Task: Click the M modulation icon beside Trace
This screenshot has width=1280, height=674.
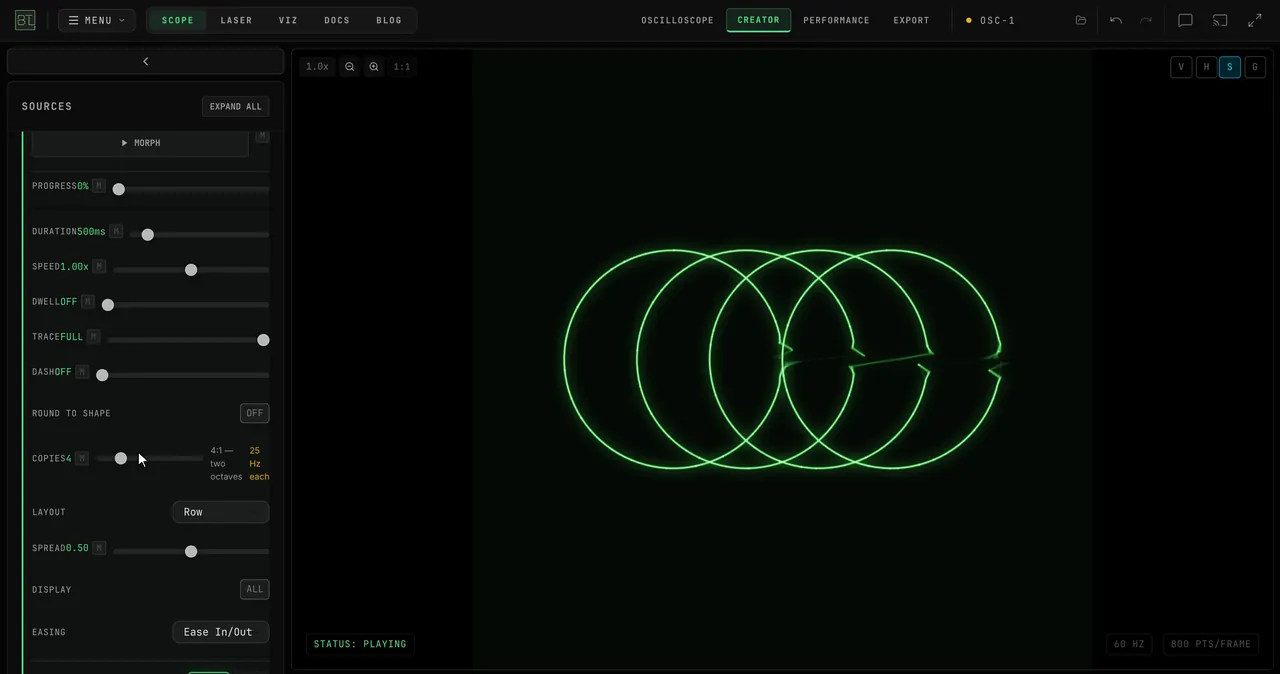Action: point(93,337)
